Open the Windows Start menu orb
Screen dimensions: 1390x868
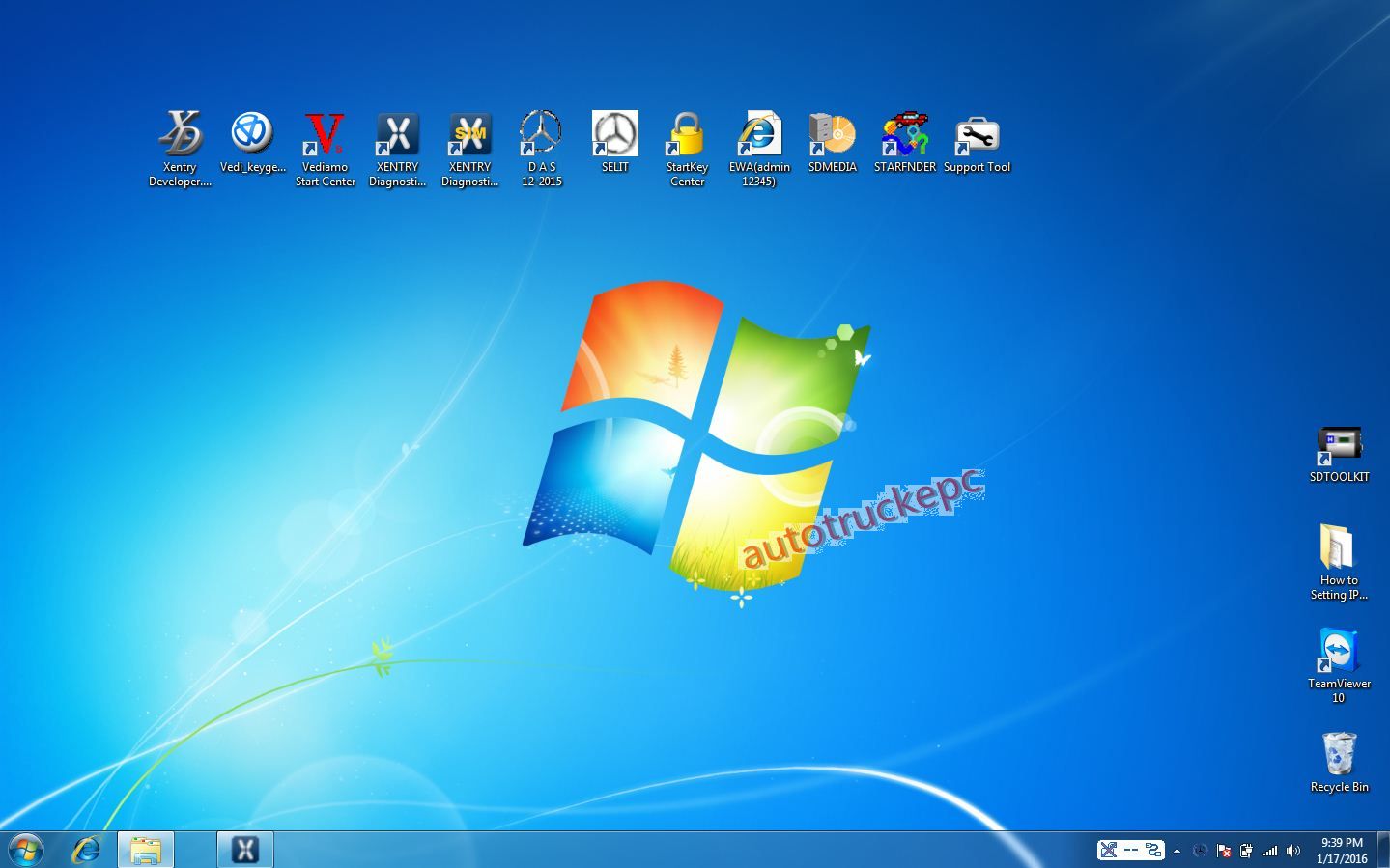pyautogui.click(x=26, y=850)
